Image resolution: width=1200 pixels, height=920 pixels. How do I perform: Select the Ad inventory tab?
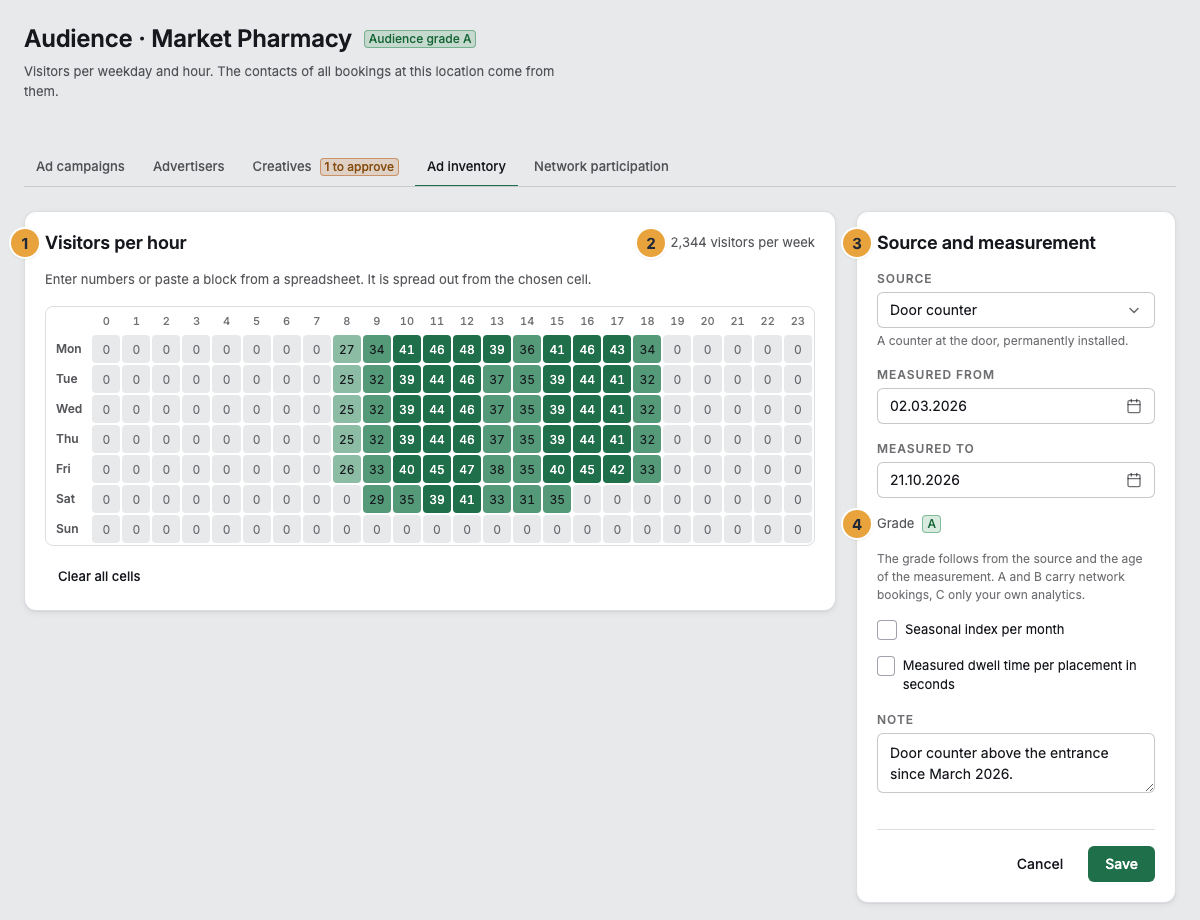[x=466, y=166]
